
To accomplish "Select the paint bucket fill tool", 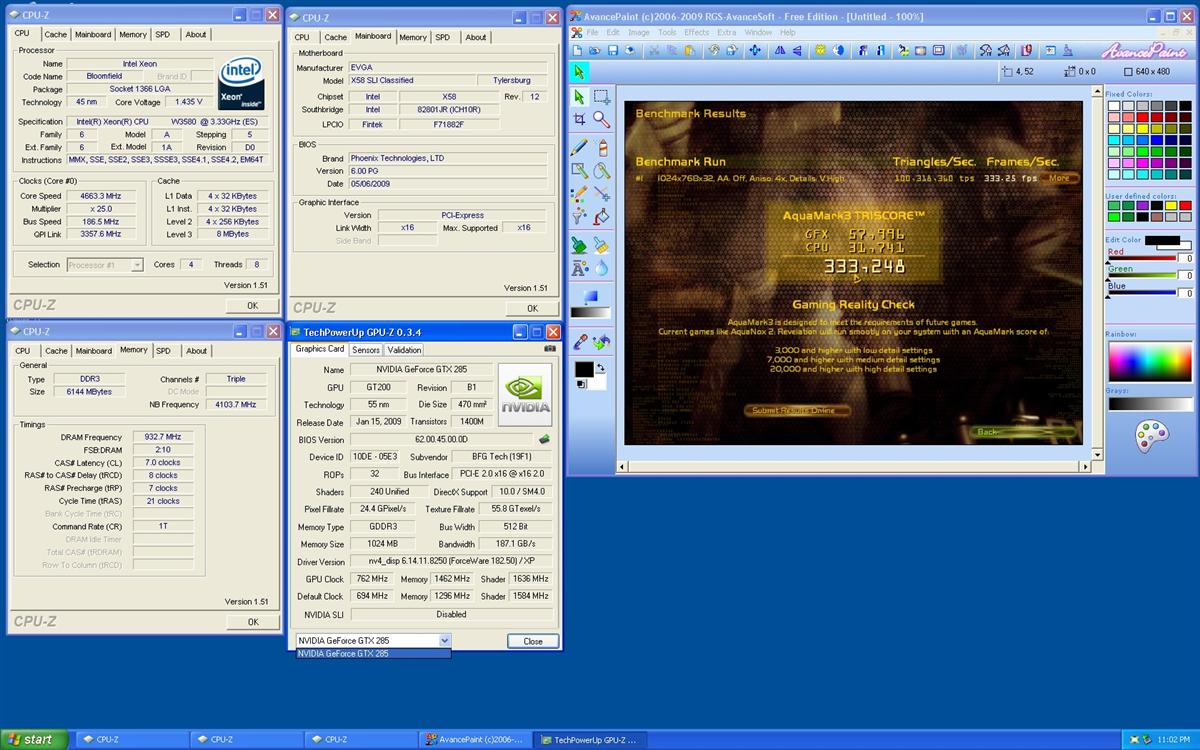I will tap(602, 215).
